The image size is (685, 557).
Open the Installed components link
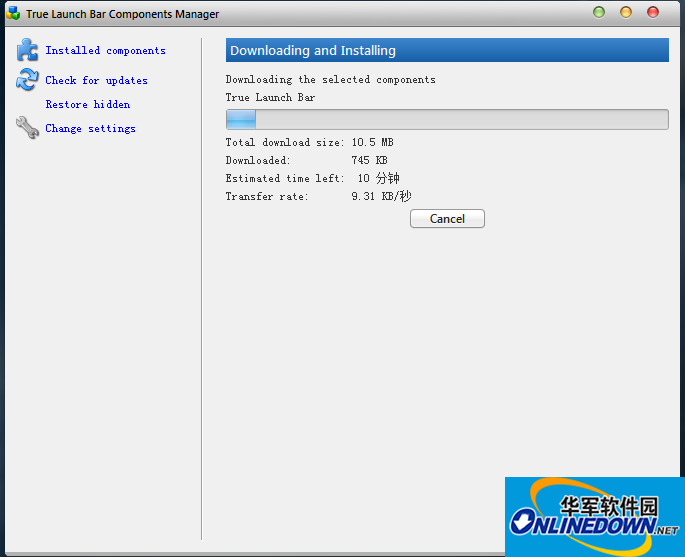[x=105, y=51]
